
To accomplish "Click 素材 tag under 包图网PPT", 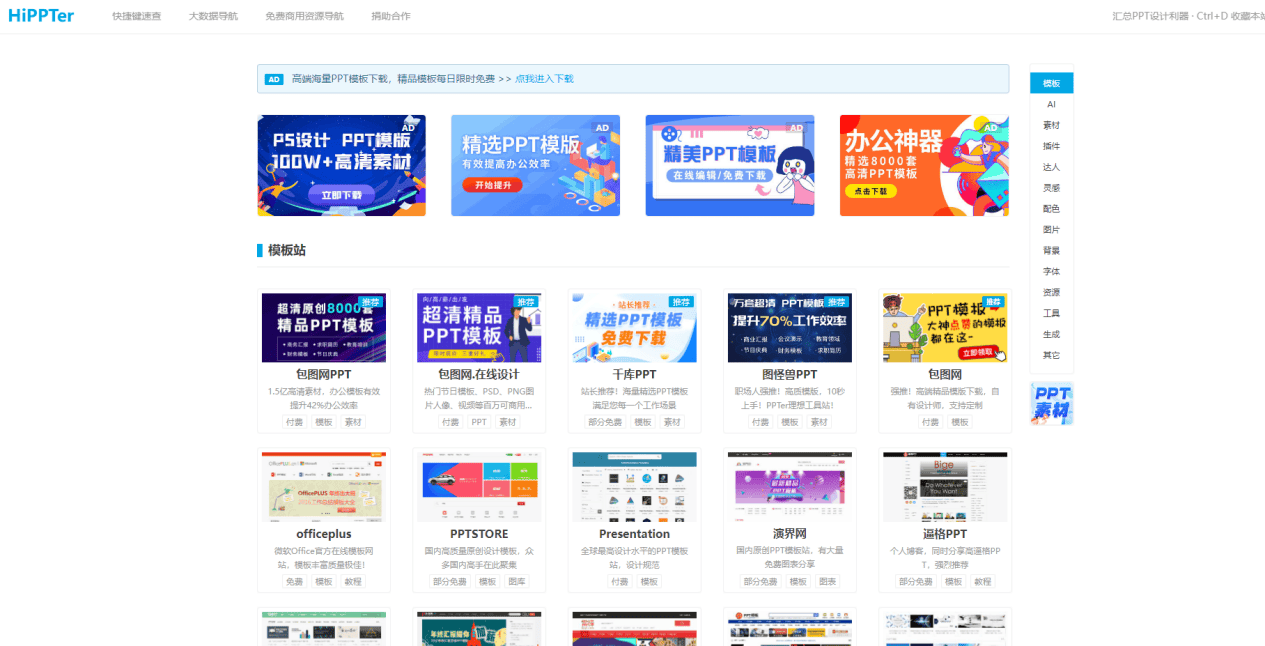I will [353, 422].
